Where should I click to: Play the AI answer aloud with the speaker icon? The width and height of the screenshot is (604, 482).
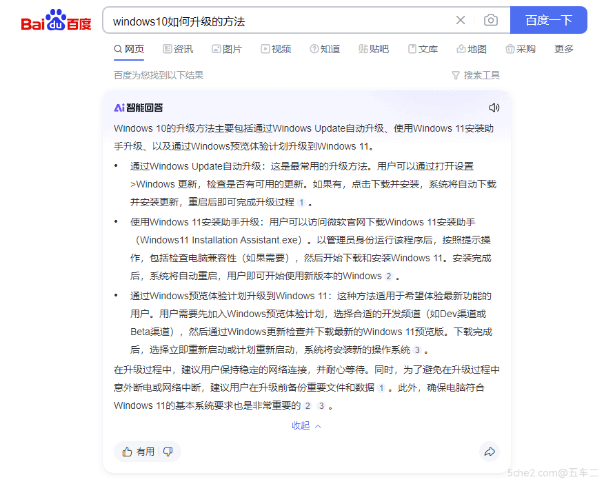494,108
